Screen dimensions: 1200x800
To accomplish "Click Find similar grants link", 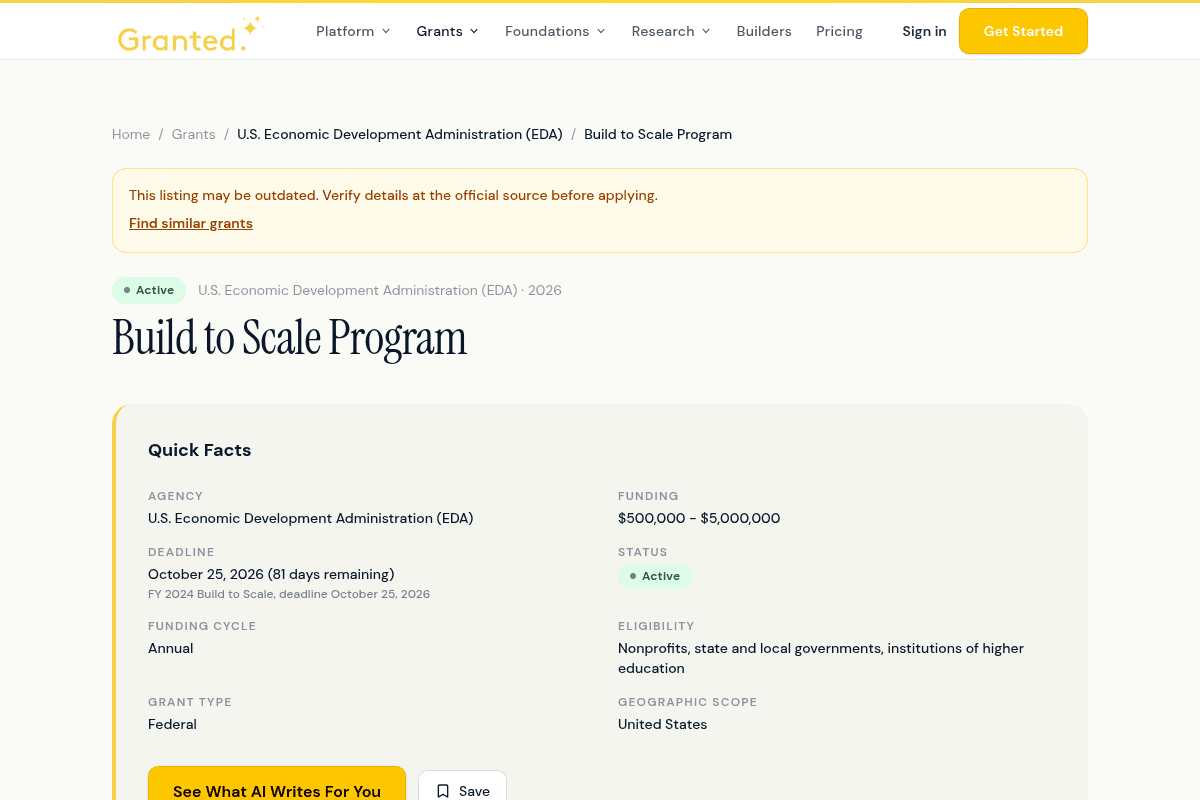I will (x=191, y=223).
